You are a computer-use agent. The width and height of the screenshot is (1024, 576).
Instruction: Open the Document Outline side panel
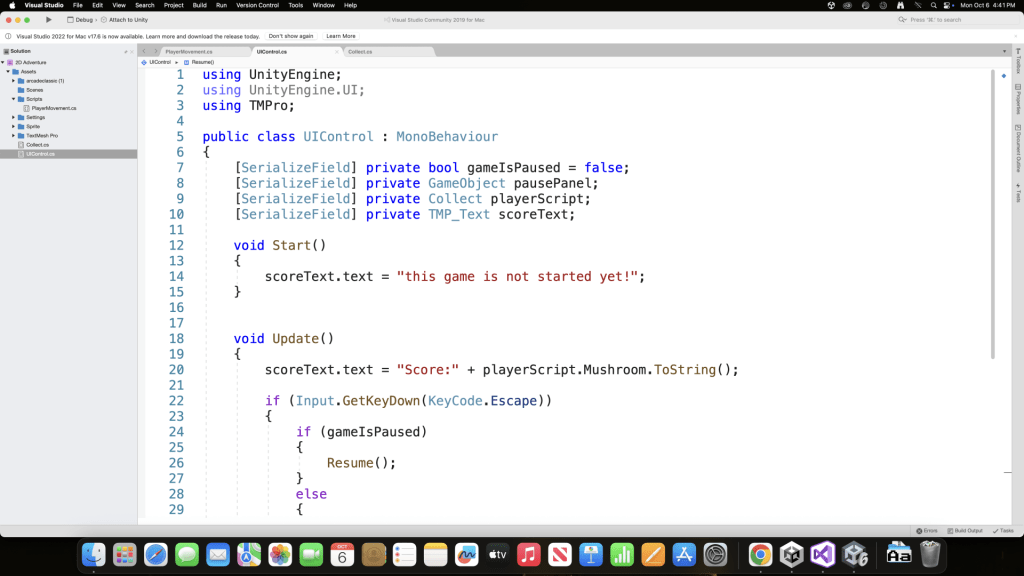pyautogui.click(x=1018, y=148)
